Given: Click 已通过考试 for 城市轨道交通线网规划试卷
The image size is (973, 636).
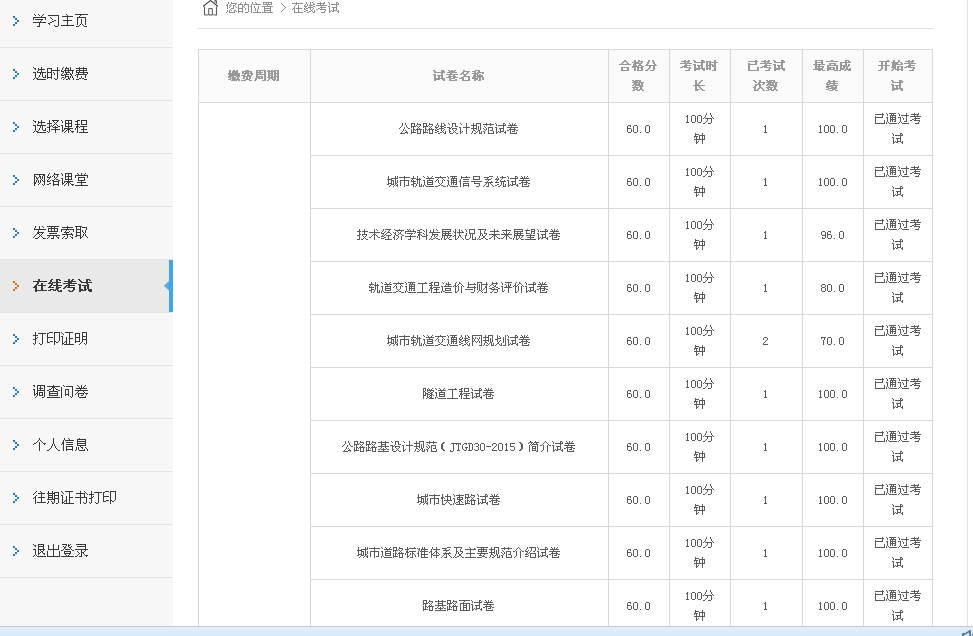Looking at the screenshot, I should [897, 340].
